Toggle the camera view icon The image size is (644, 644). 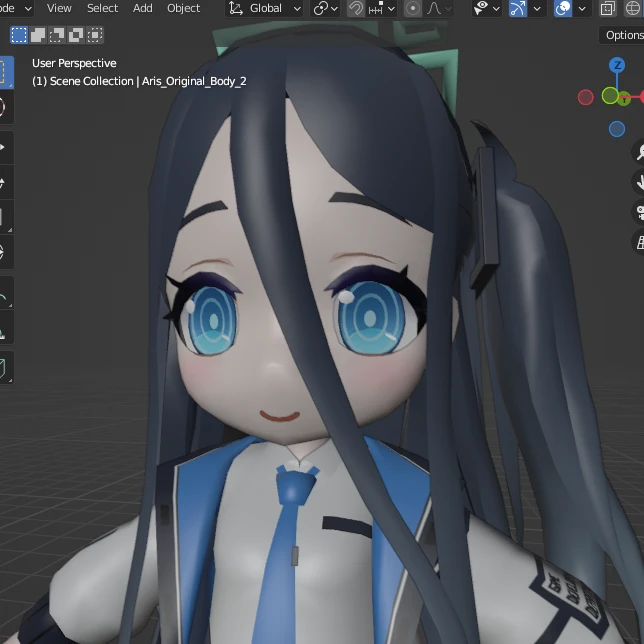click(x=639, y=212)
